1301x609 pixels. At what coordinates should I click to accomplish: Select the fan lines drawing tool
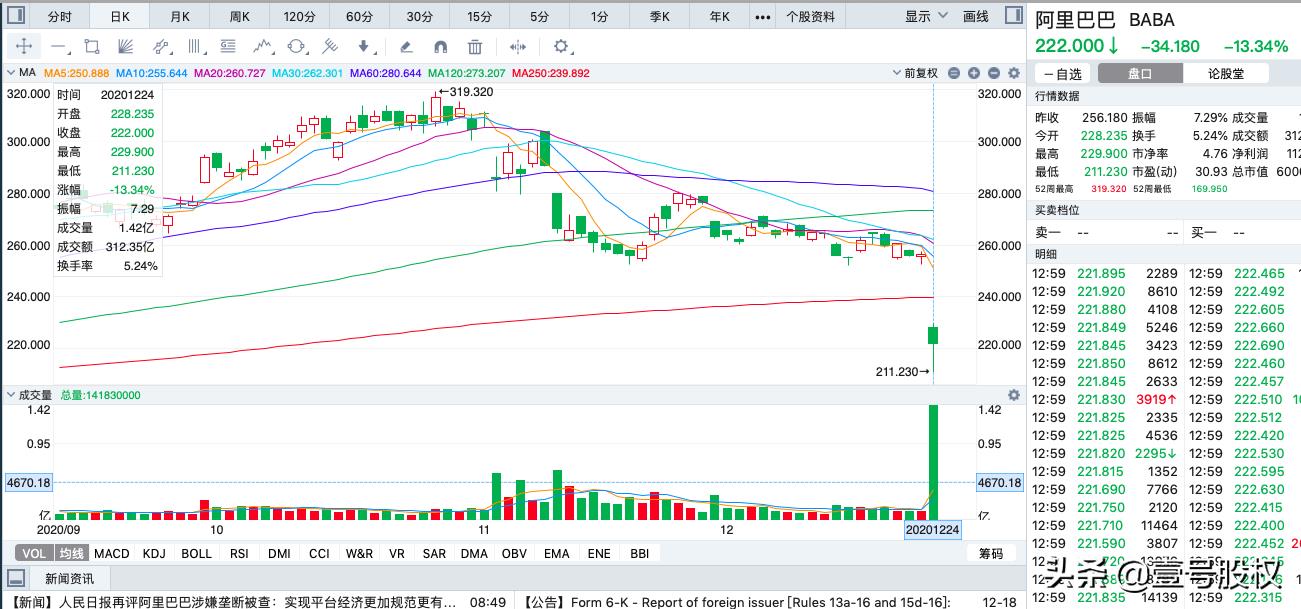point(126,47)
